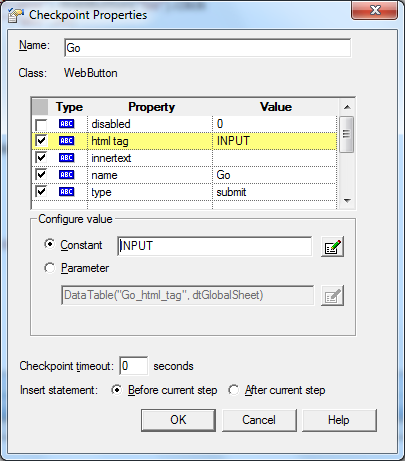The image size is (405, 461).
Task: Select the html tag property cell
Action: click(150, 141)
